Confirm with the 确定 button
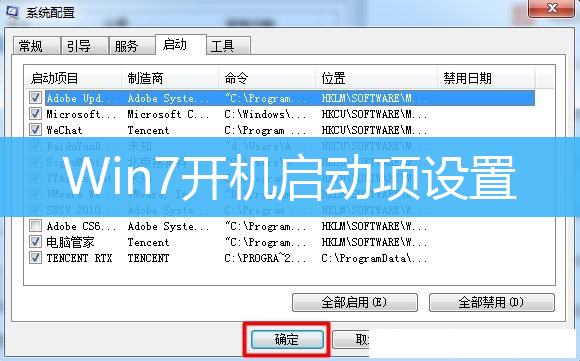580x361 pixels. [287, 340]
